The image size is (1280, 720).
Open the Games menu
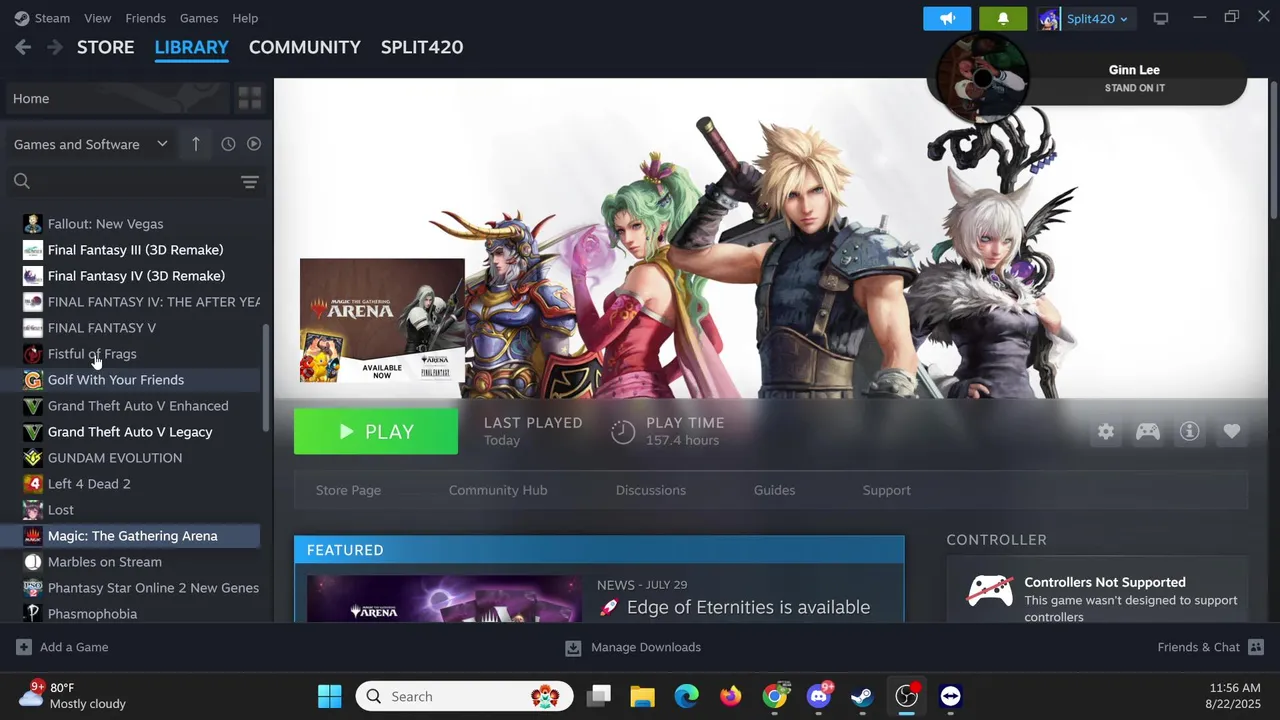[199, 18]
